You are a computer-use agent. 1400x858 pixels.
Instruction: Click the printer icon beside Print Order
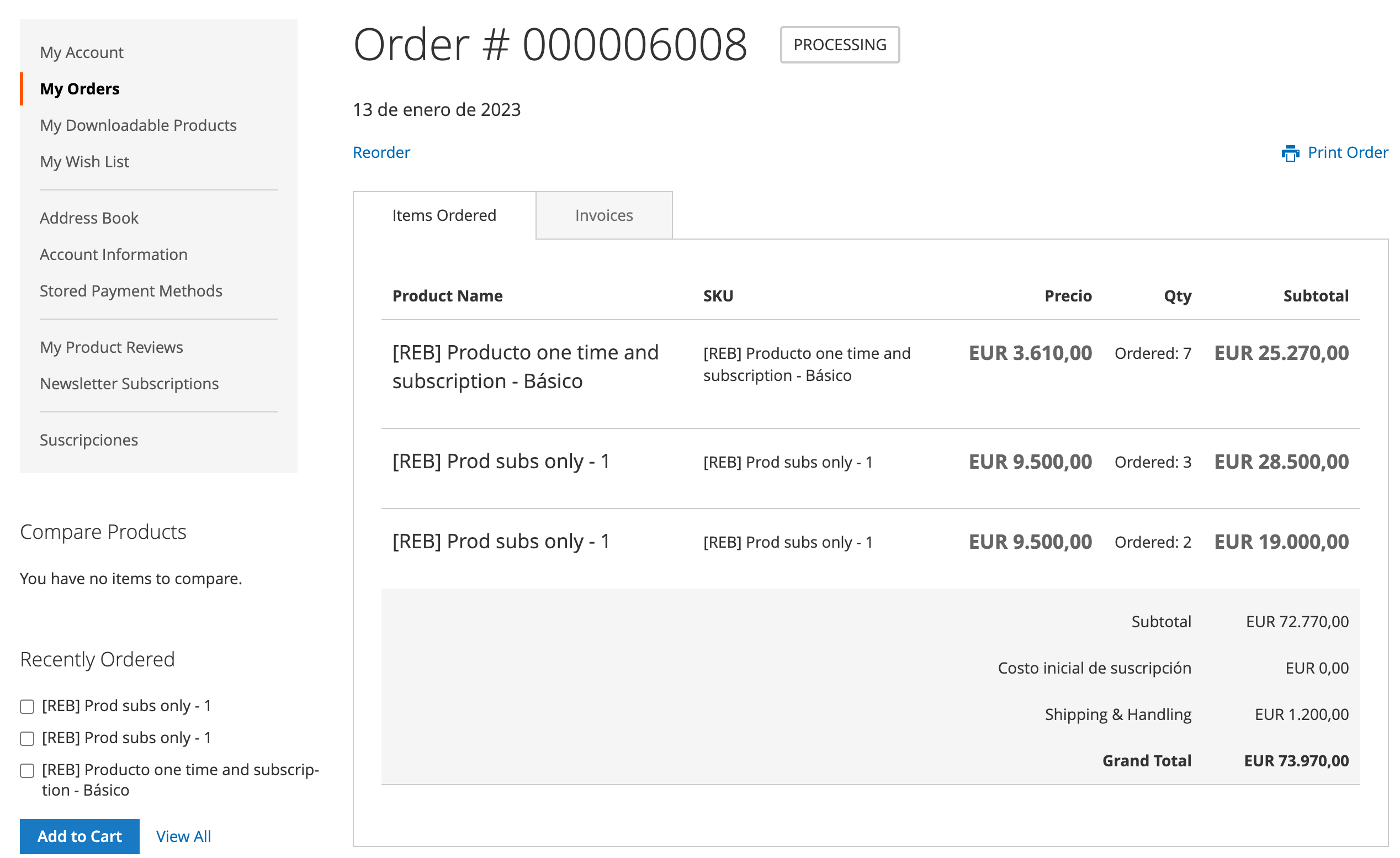[1290, 153]
